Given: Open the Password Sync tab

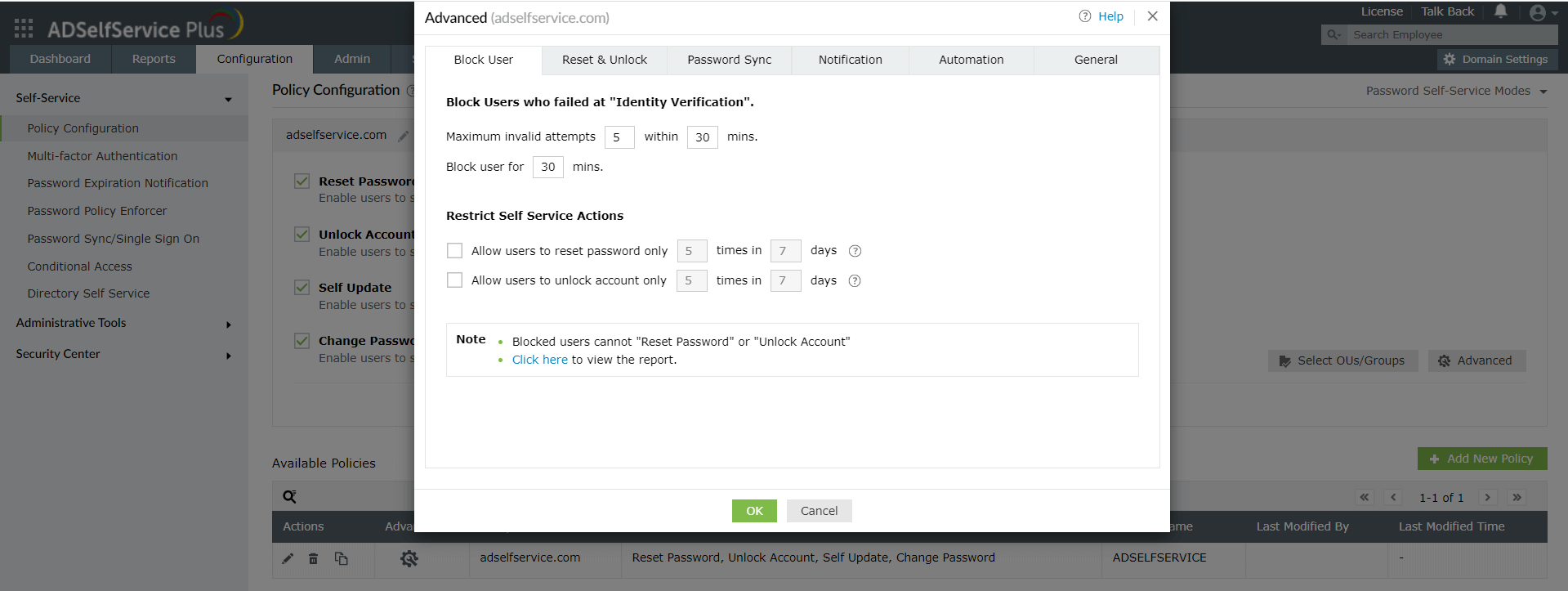Looking at the screenshot, I should [729, 60].
